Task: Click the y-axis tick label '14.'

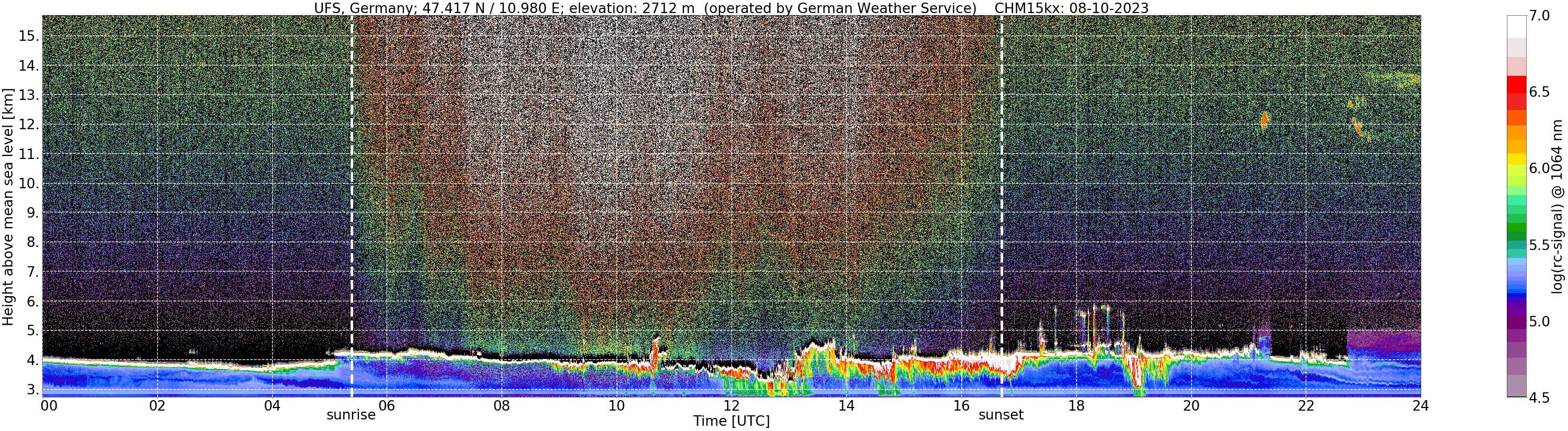Action: point(29,66)
